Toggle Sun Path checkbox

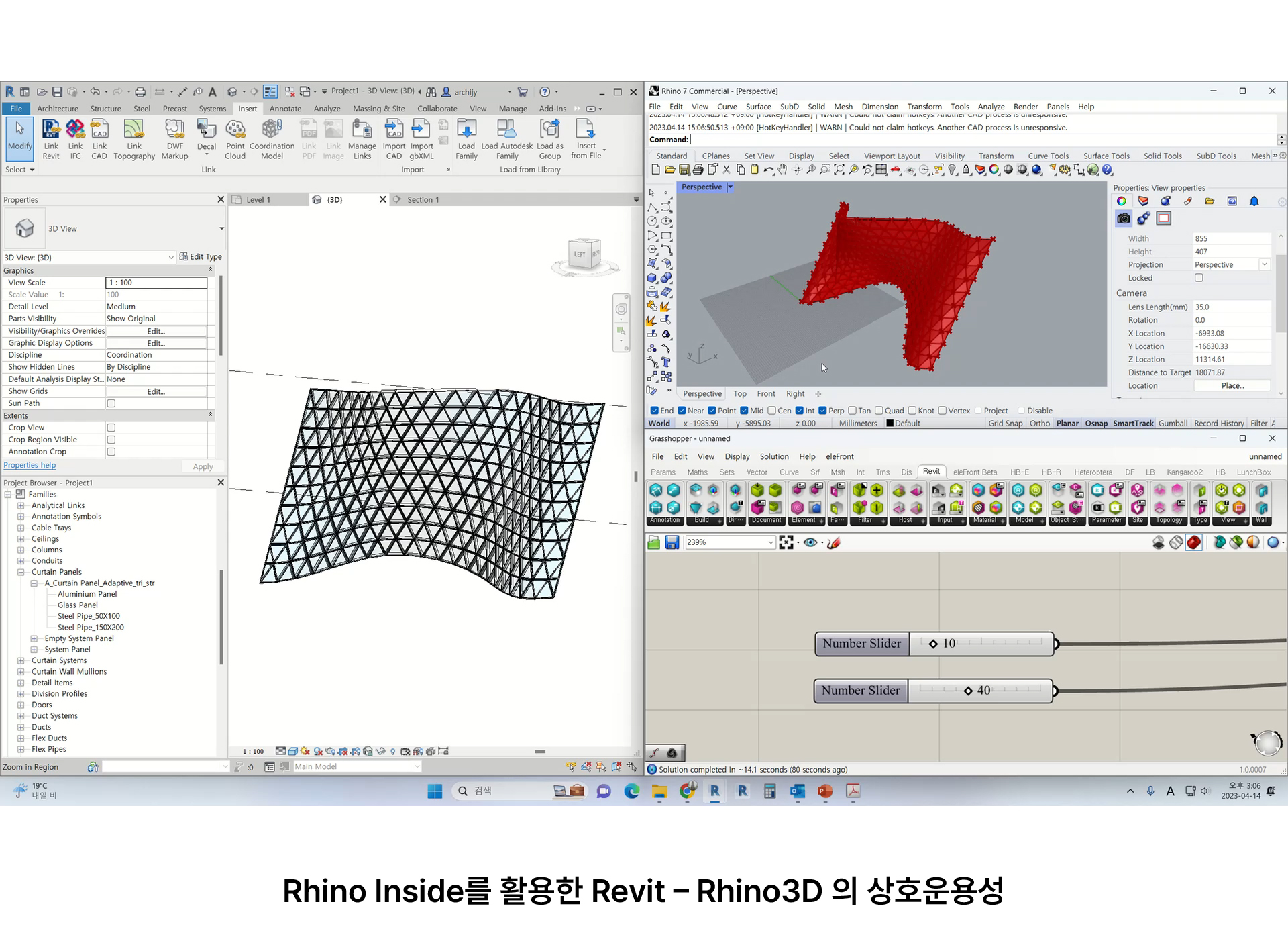point(111,403)
